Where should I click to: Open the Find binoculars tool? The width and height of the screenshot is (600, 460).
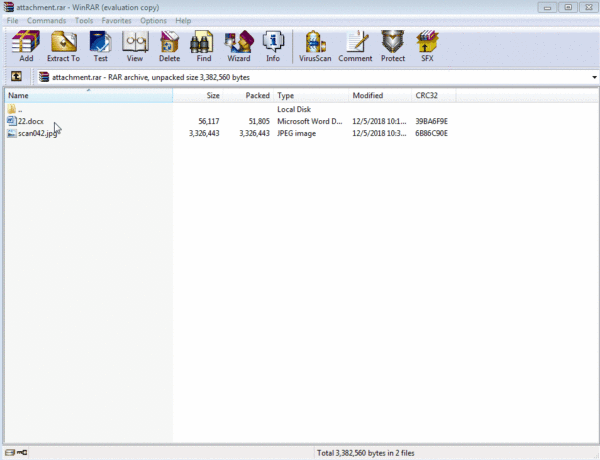[x=203, y=46]
